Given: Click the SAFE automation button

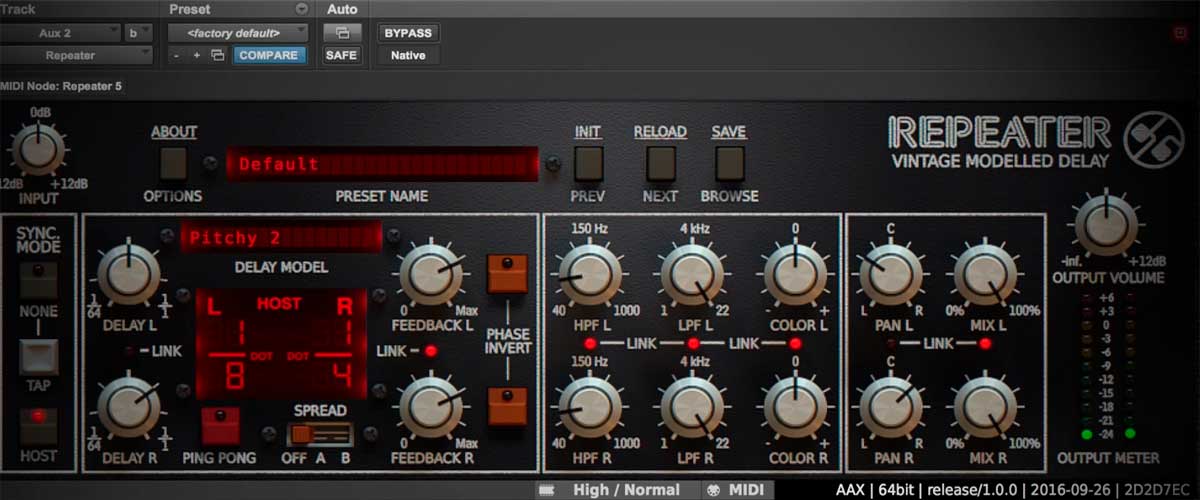Looking at the screenshot, I should (341, 56).
